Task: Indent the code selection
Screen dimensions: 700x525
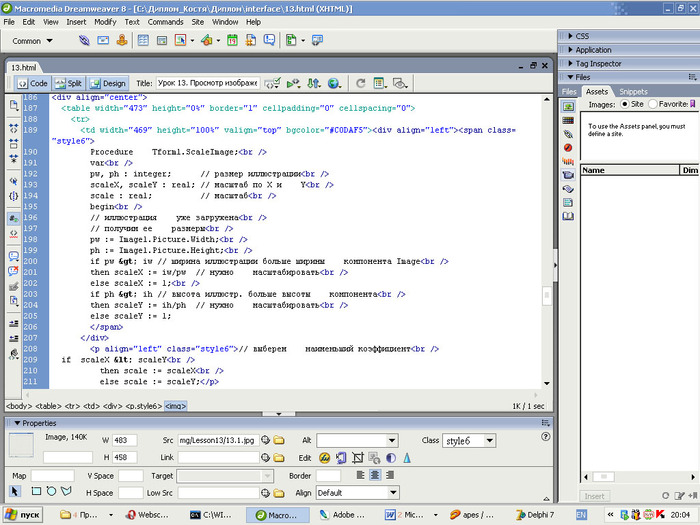Action: coord(14,323)
